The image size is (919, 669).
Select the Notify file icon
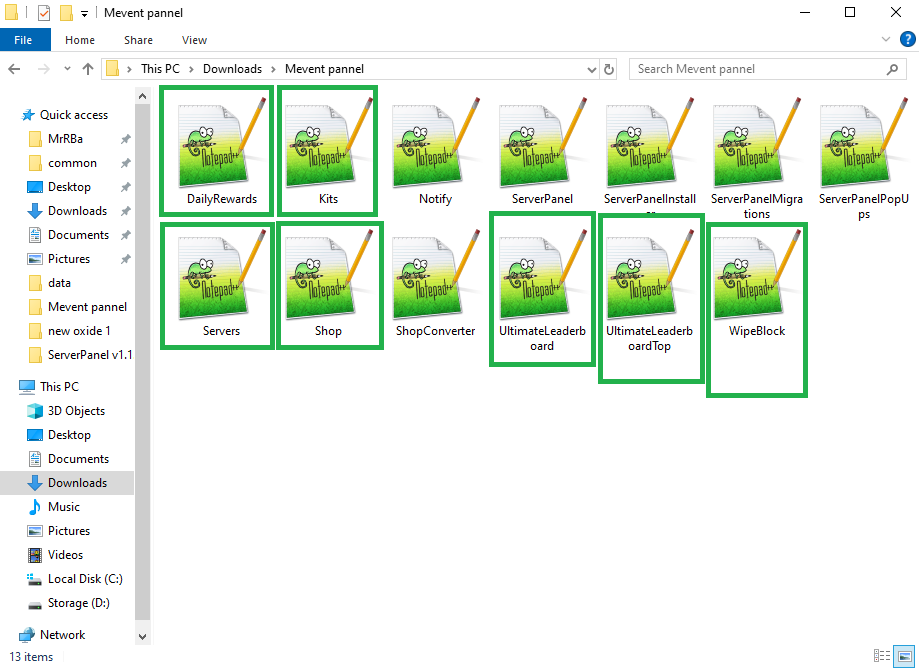[435, 144]
